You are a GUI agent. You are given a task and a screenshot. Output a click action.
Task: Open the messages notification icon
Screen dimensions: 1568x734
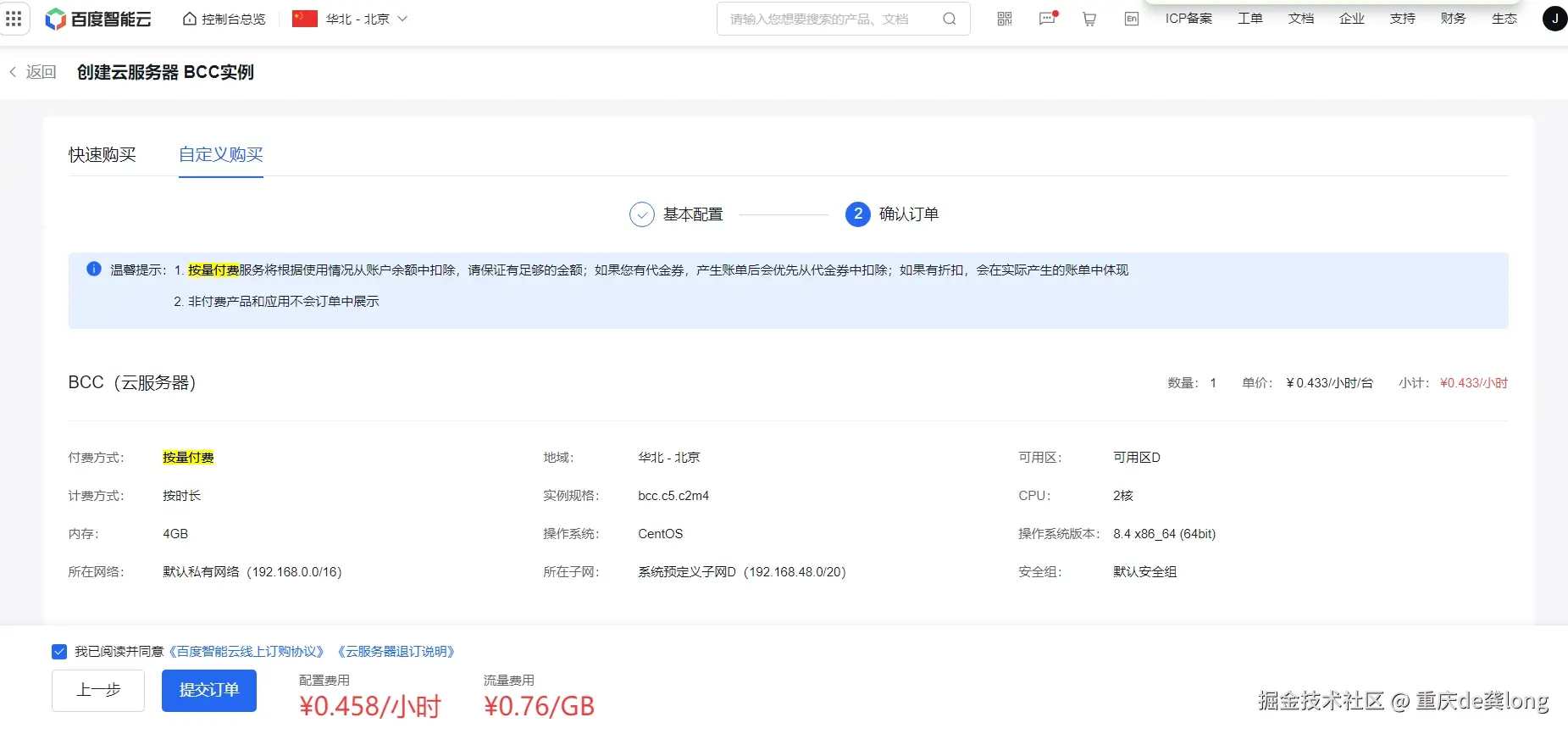[1048, 19]
